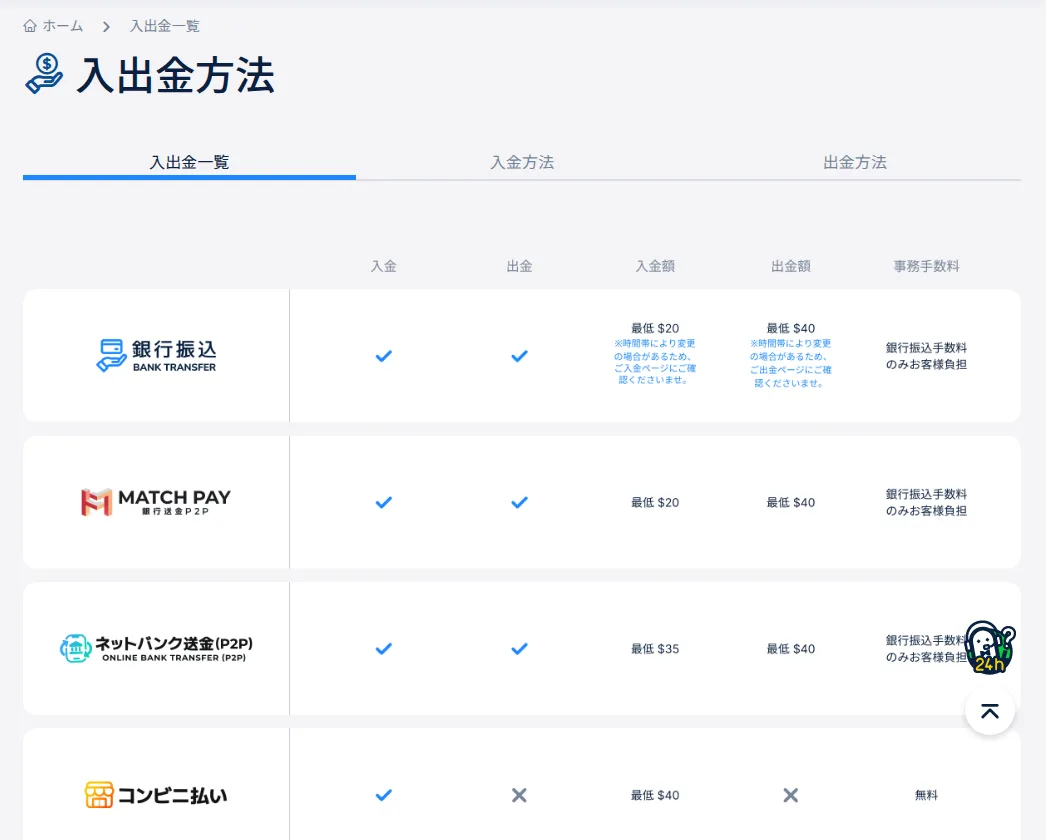
Task: Click the 入金額 column header
Action: [655, 266]
